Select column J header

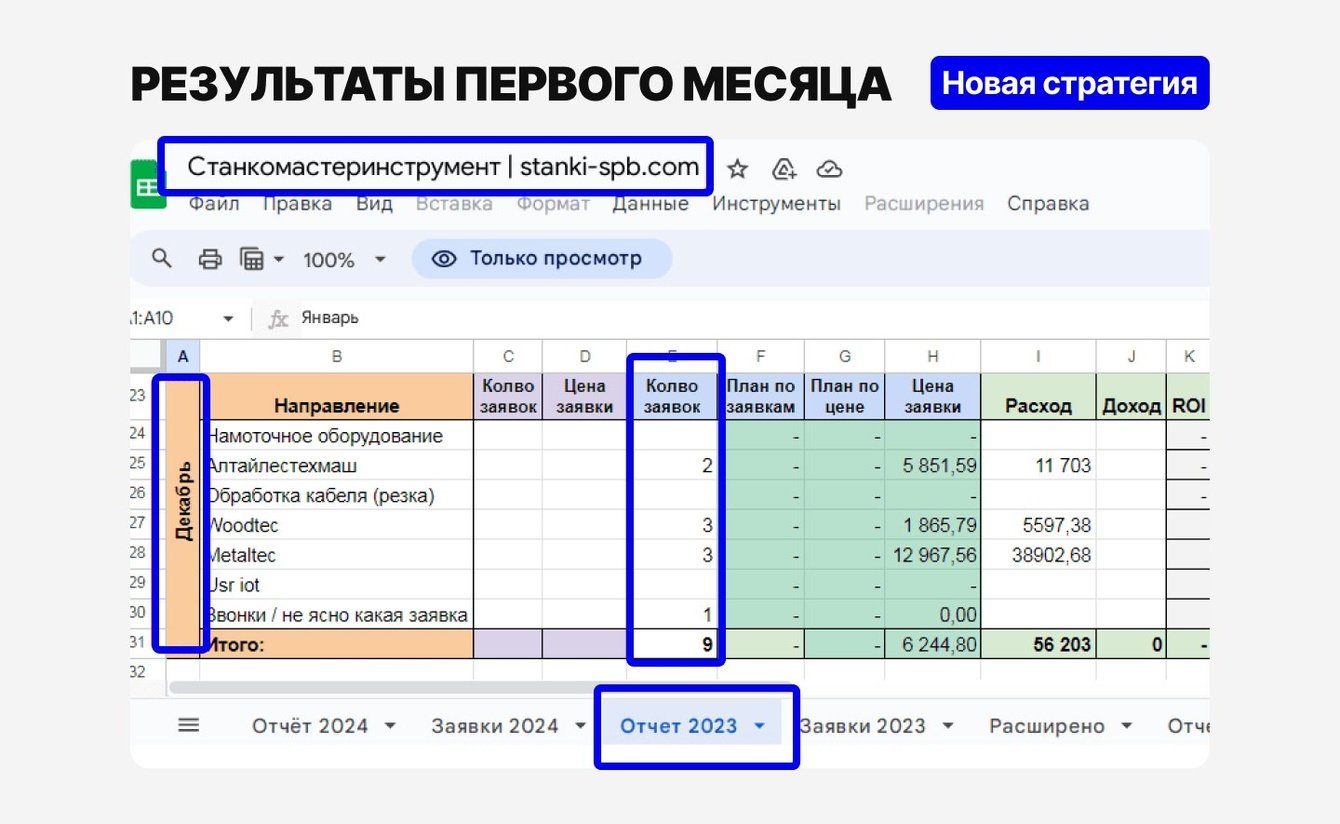1131,355
